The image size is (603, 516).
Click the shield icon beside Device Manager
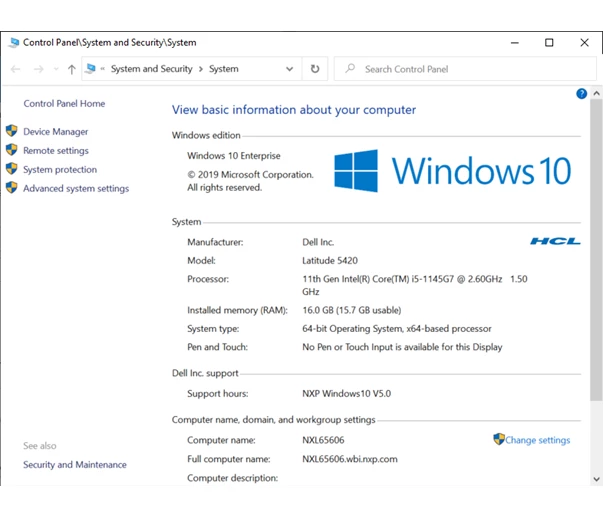[x=12, y=131]
